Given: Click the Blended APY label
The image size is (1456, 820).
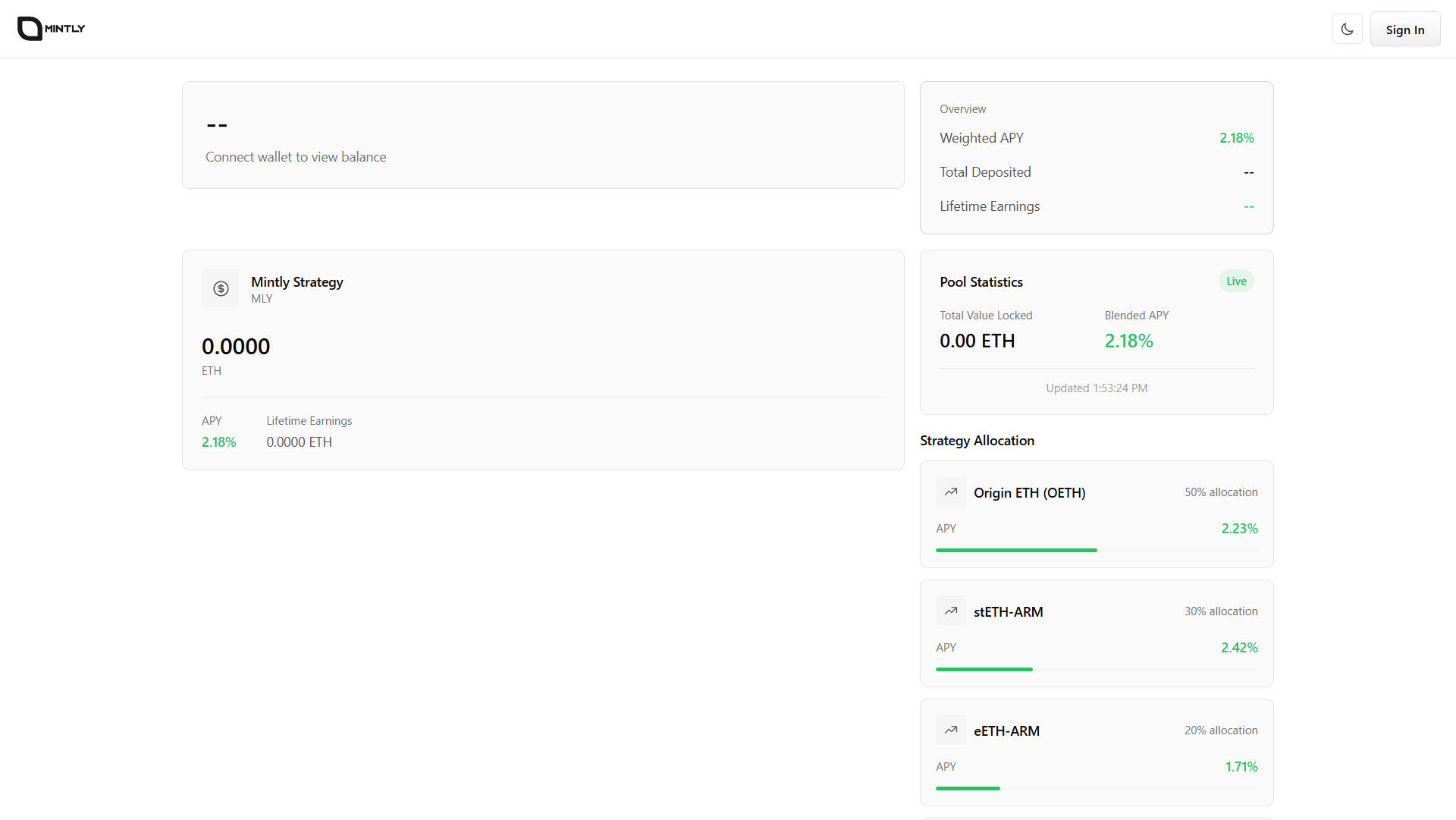Looking at the screenshot, I should pyautogui.click(x=1137, y=316).
